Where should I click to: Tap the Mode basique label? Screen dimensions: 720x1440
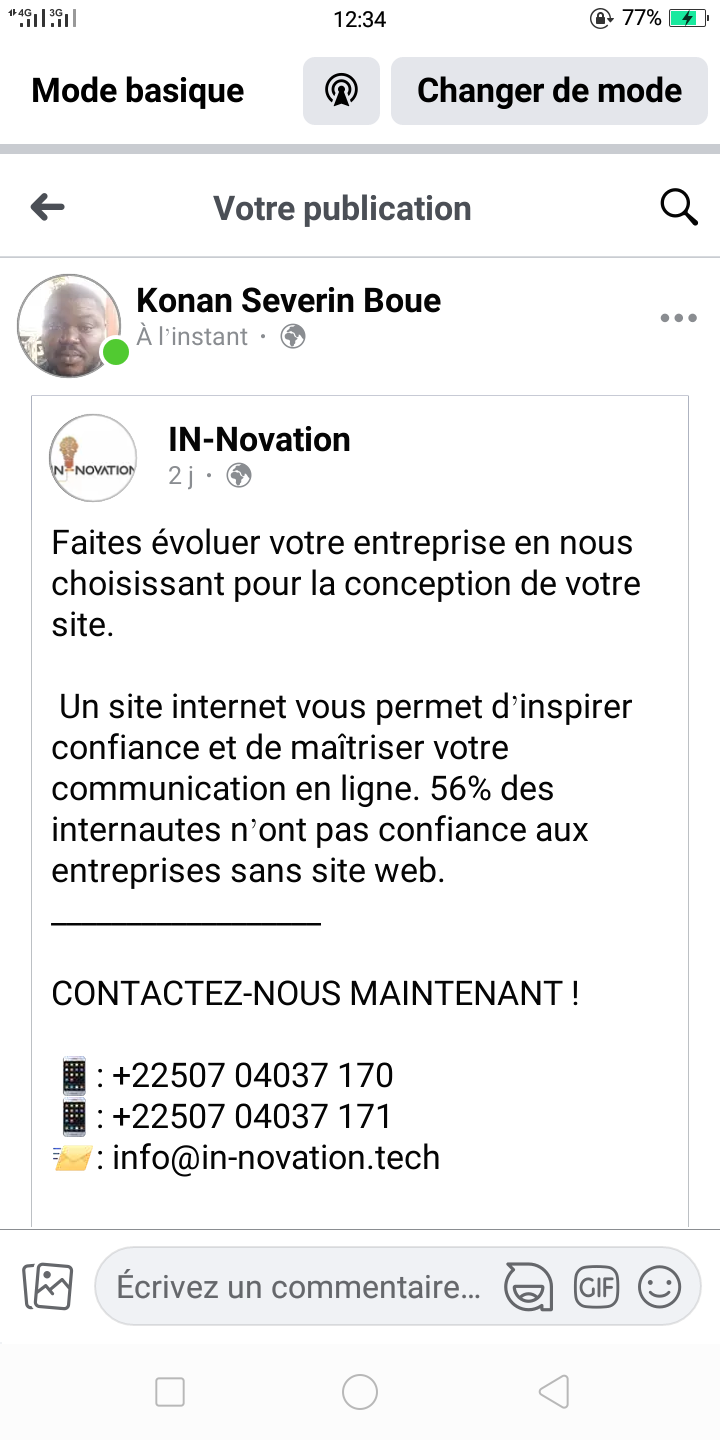pyautogui.click(x=138, y=91)
